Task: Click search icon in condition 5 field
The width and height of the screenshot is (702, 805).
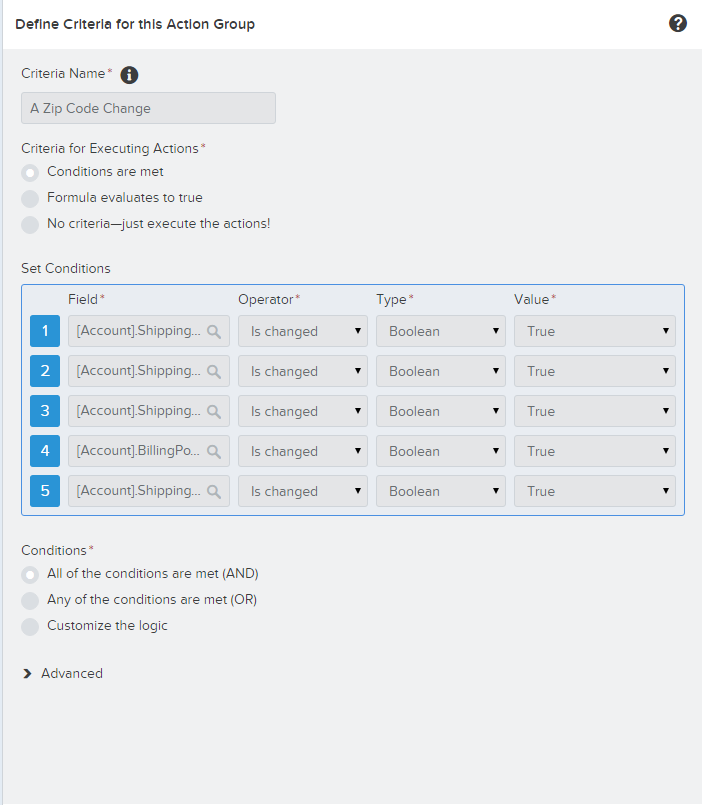Action: coord(214,491)
